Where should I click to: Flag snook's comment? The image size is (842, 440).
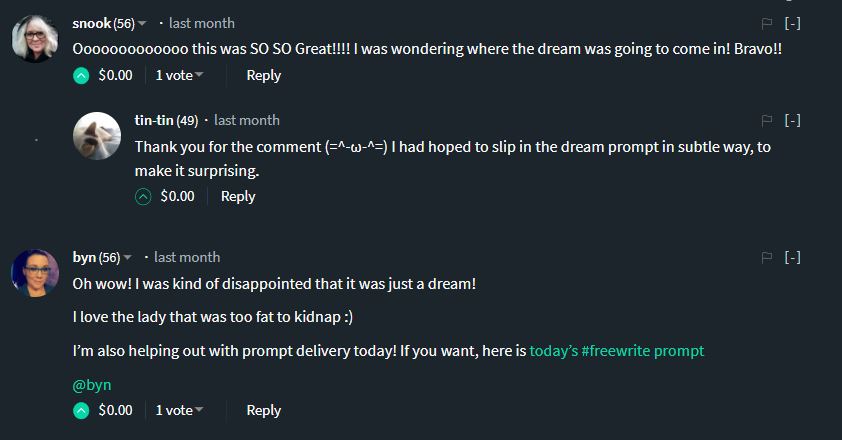point(767,23)
